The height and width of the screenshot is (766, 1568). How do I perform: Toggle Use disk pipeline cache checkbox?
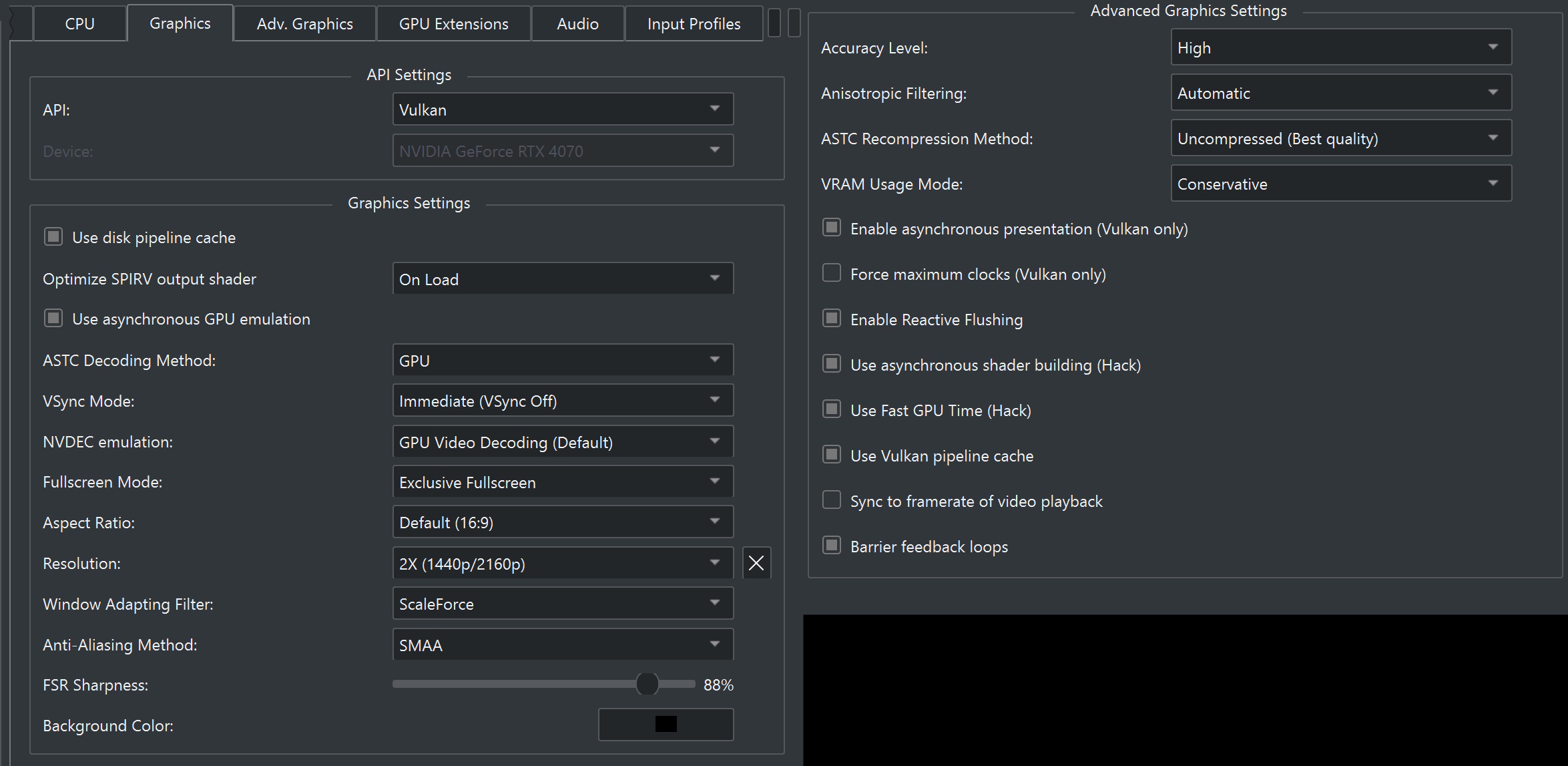[x=53, y=237]
